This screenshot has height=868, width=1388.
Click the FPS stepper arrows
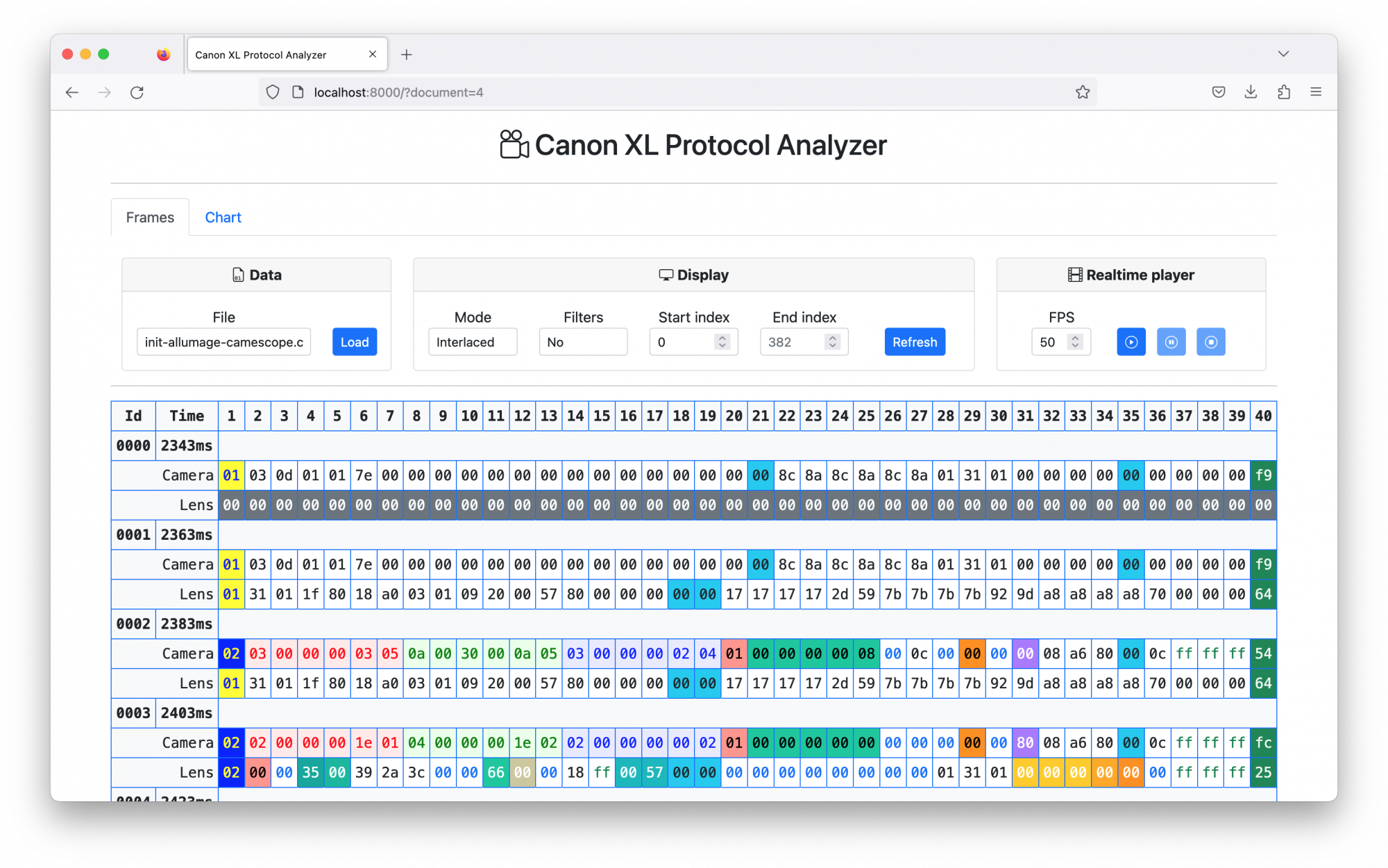[x=1075, y=342]
